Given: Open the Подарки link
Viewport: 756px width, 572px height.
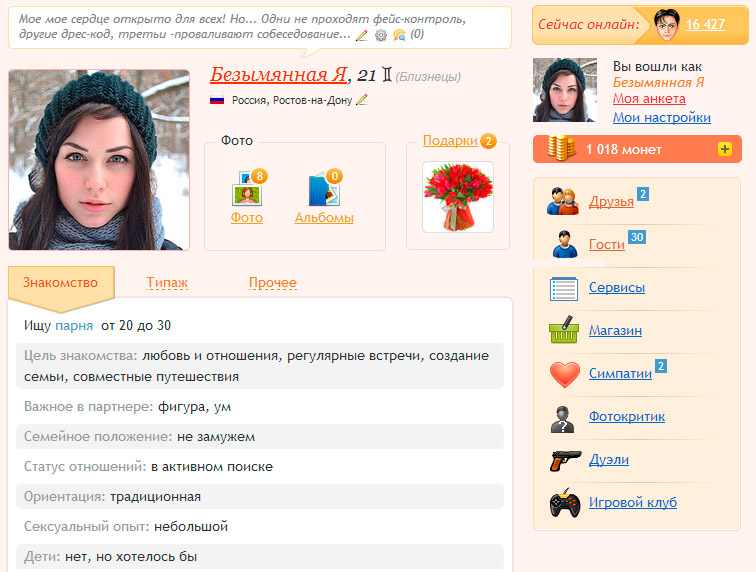Looking at the screenshot, I should point(449,141).
